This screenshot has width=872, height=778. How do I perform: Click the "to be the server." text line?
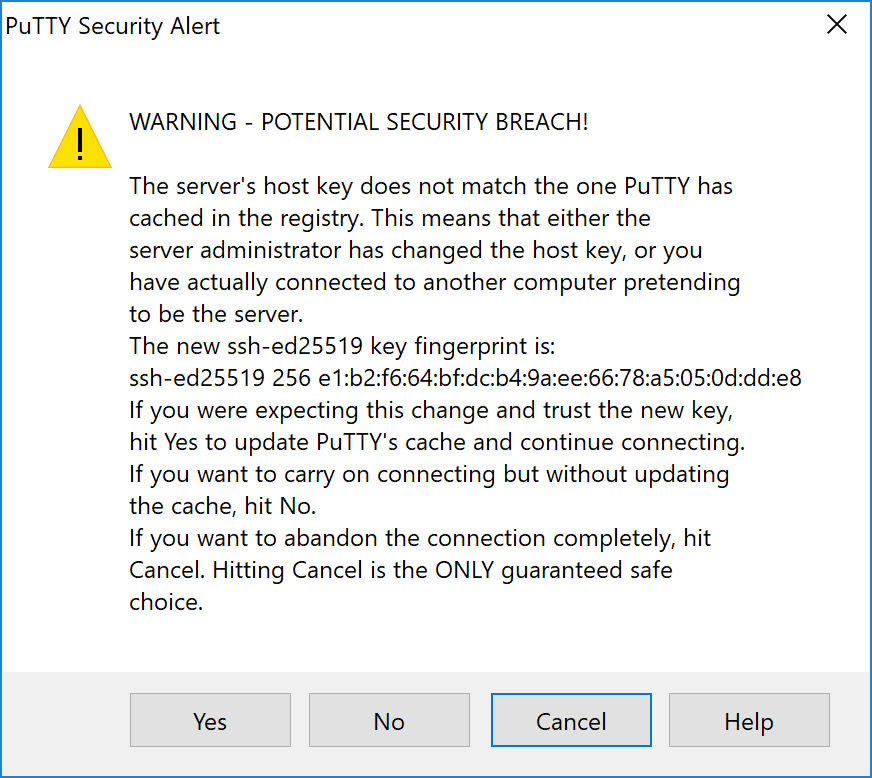coord(216,314)
